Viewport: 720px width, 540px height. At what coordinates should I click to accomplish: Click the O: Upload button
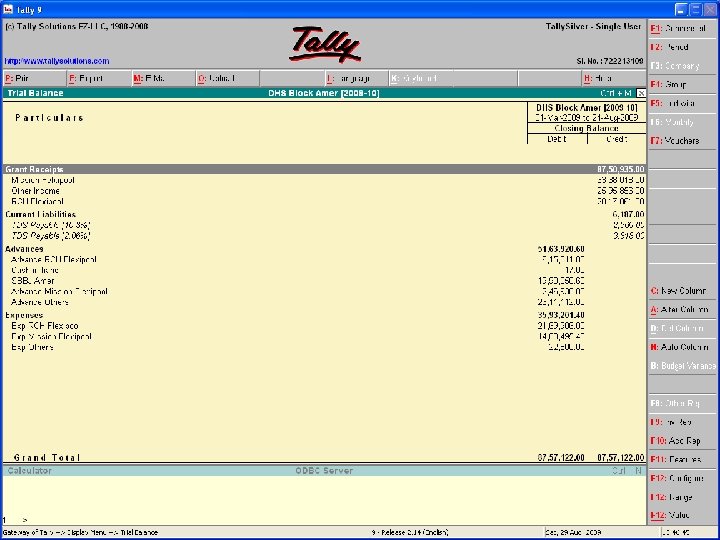[228, 79]
